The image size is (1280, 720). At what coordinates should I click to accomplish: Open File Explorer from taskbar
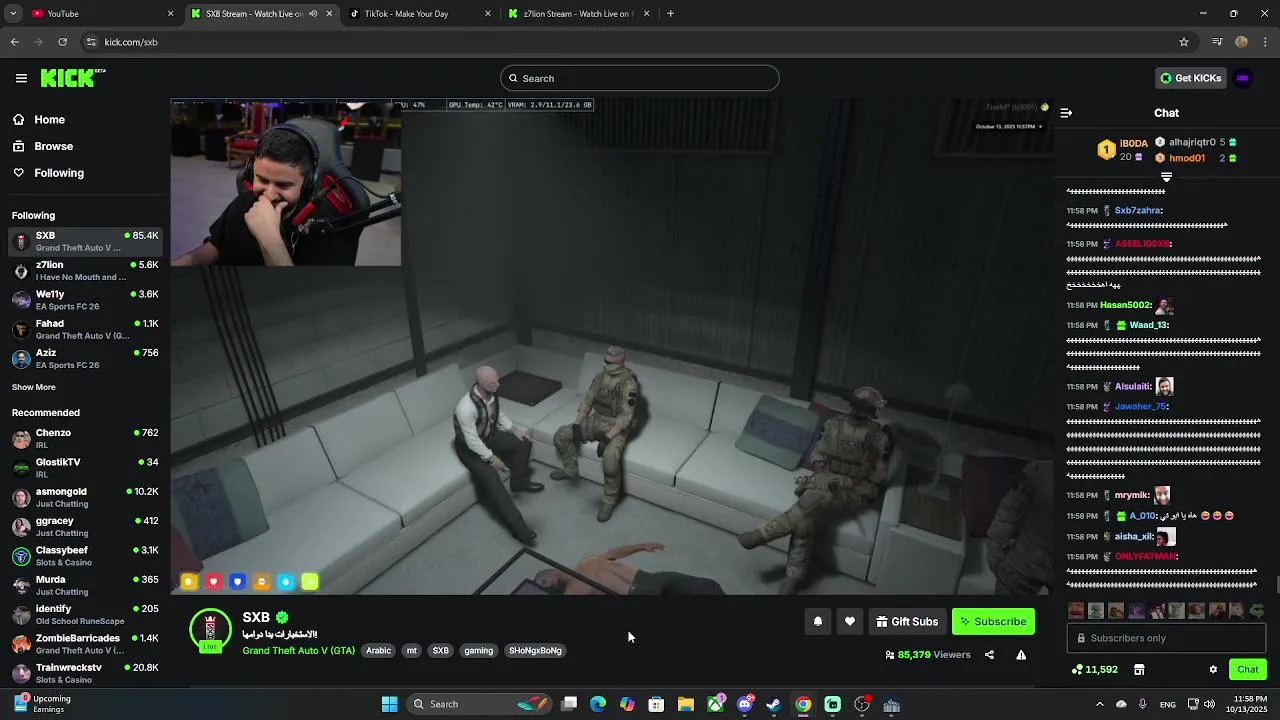pyautogui.click(x=686, y=704)
